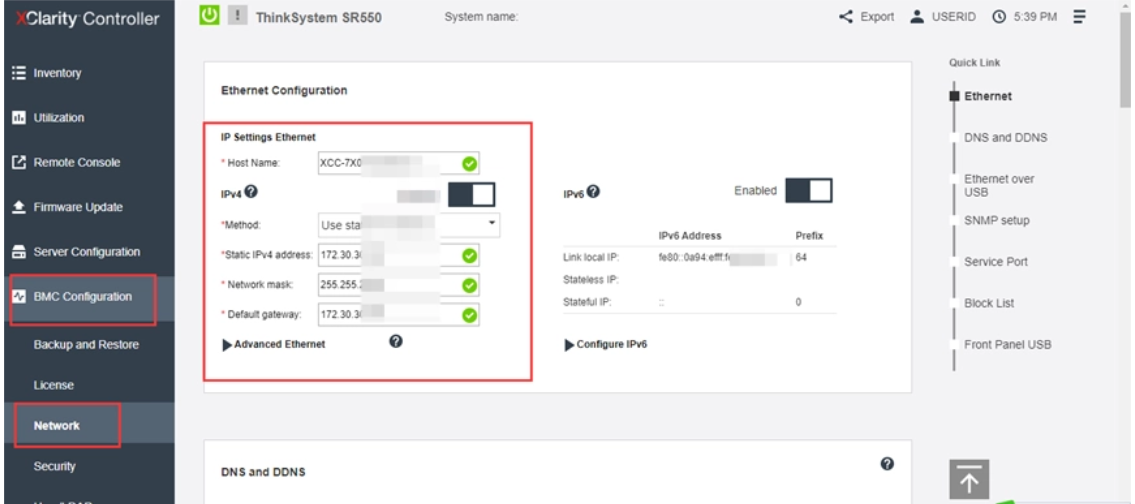Viewport: 1135px width, 504px height.
Task: Jump to Front Panel USB quick link
Action: (1007, 345)
